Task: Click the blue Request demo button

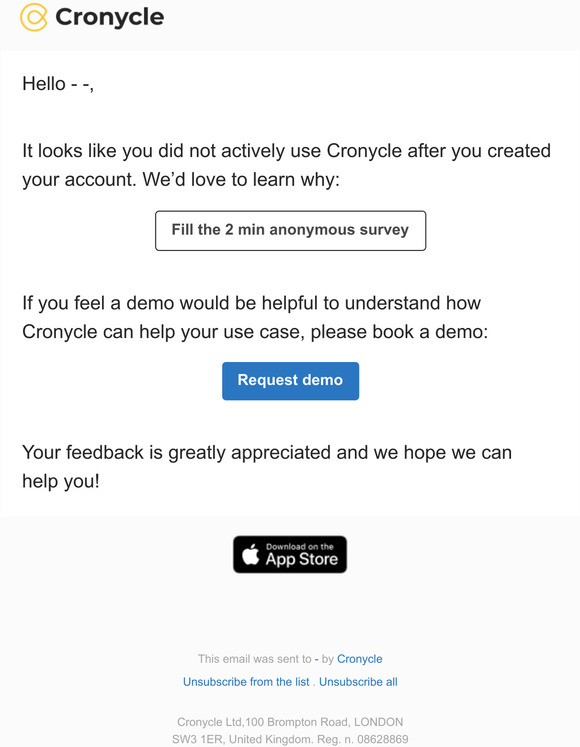Action: click(x=290, y=381)
